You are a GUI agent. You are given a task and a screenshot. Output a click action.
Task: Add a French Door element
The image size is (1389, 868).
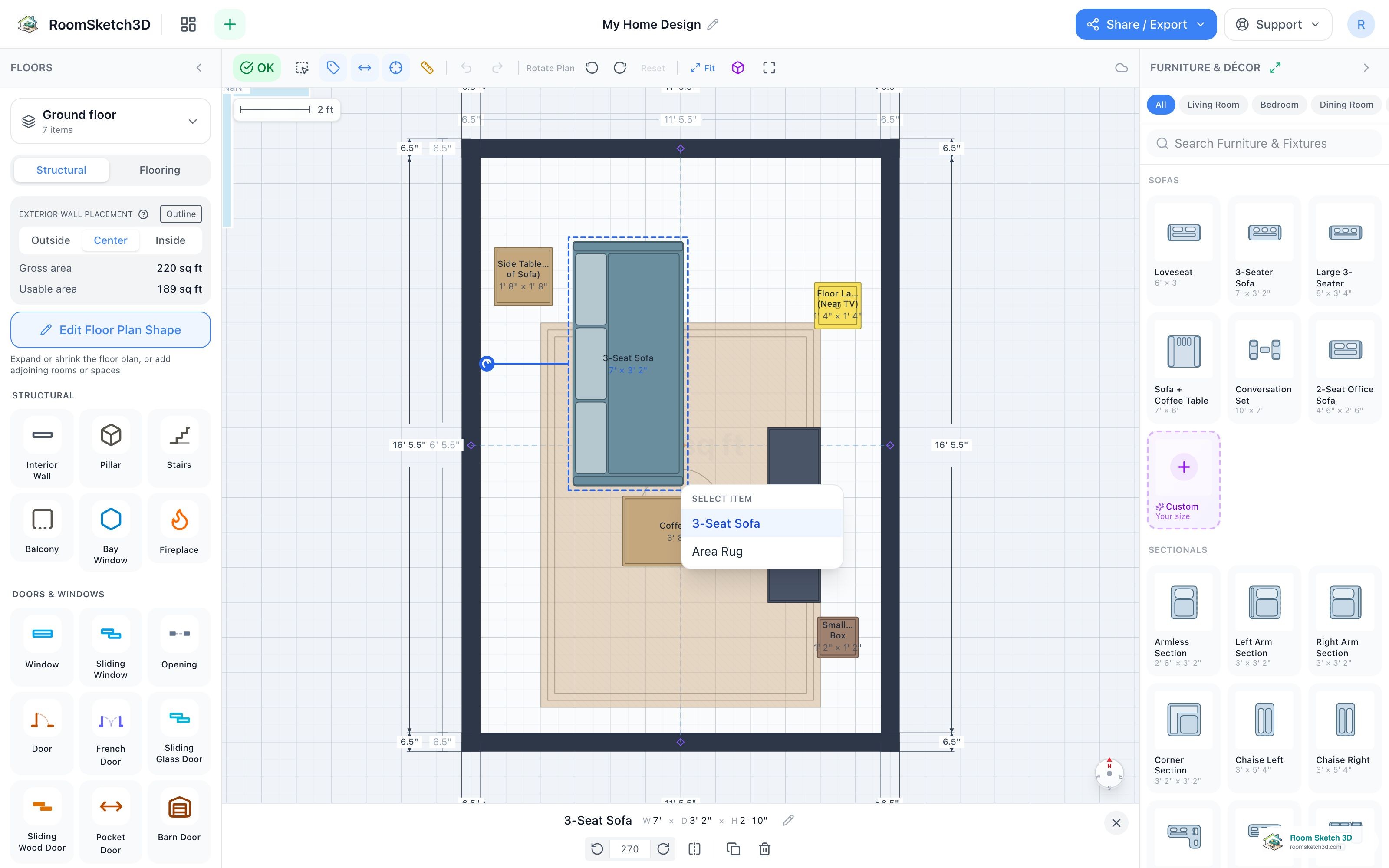point(110,733)
